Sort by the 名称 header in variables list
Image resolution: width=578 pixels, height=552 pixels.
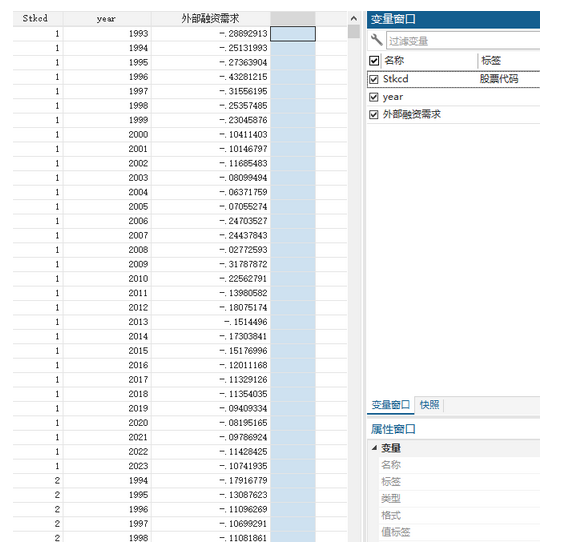click(394, 60)
